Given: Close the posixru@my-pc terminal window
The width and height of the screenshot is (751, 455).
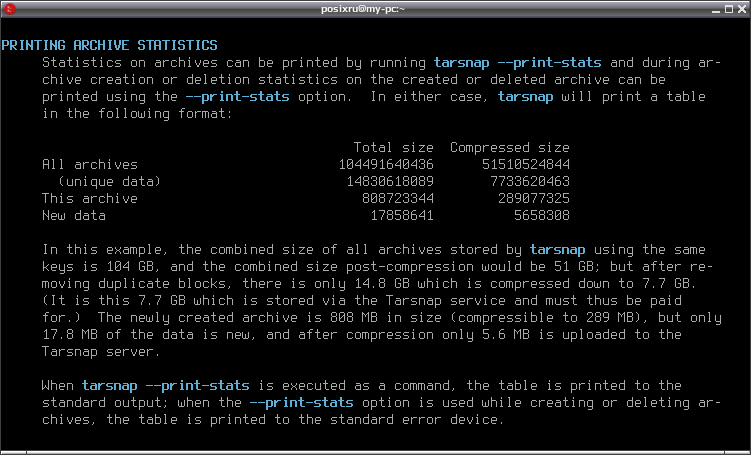Looking at the screenshot, I should point(742,9).
